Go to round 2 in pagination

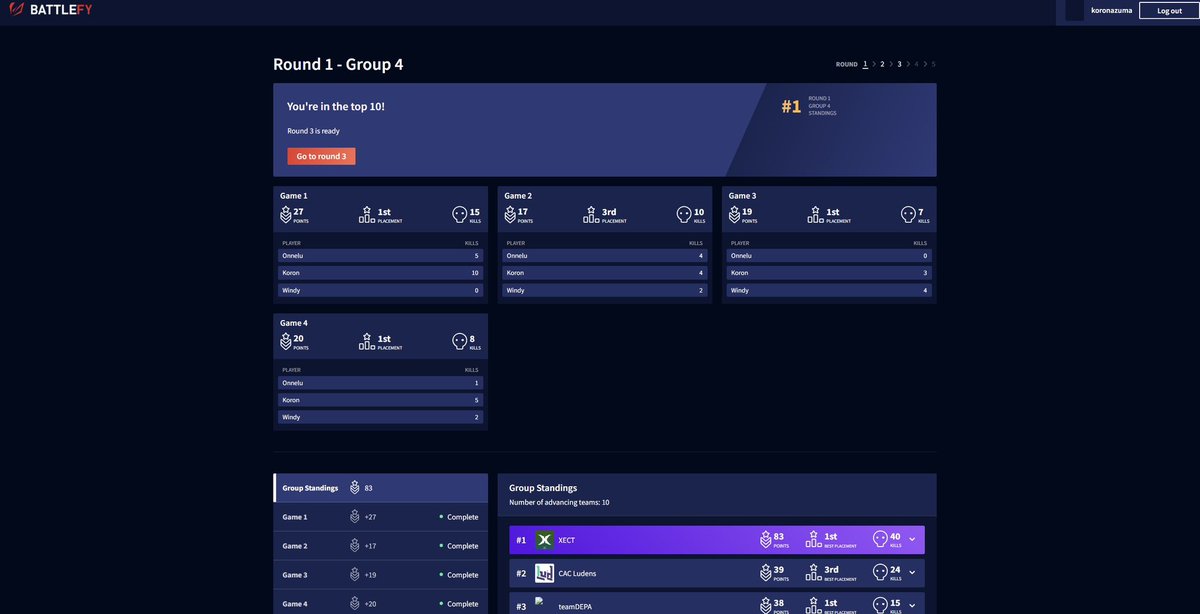pos(882,64)
